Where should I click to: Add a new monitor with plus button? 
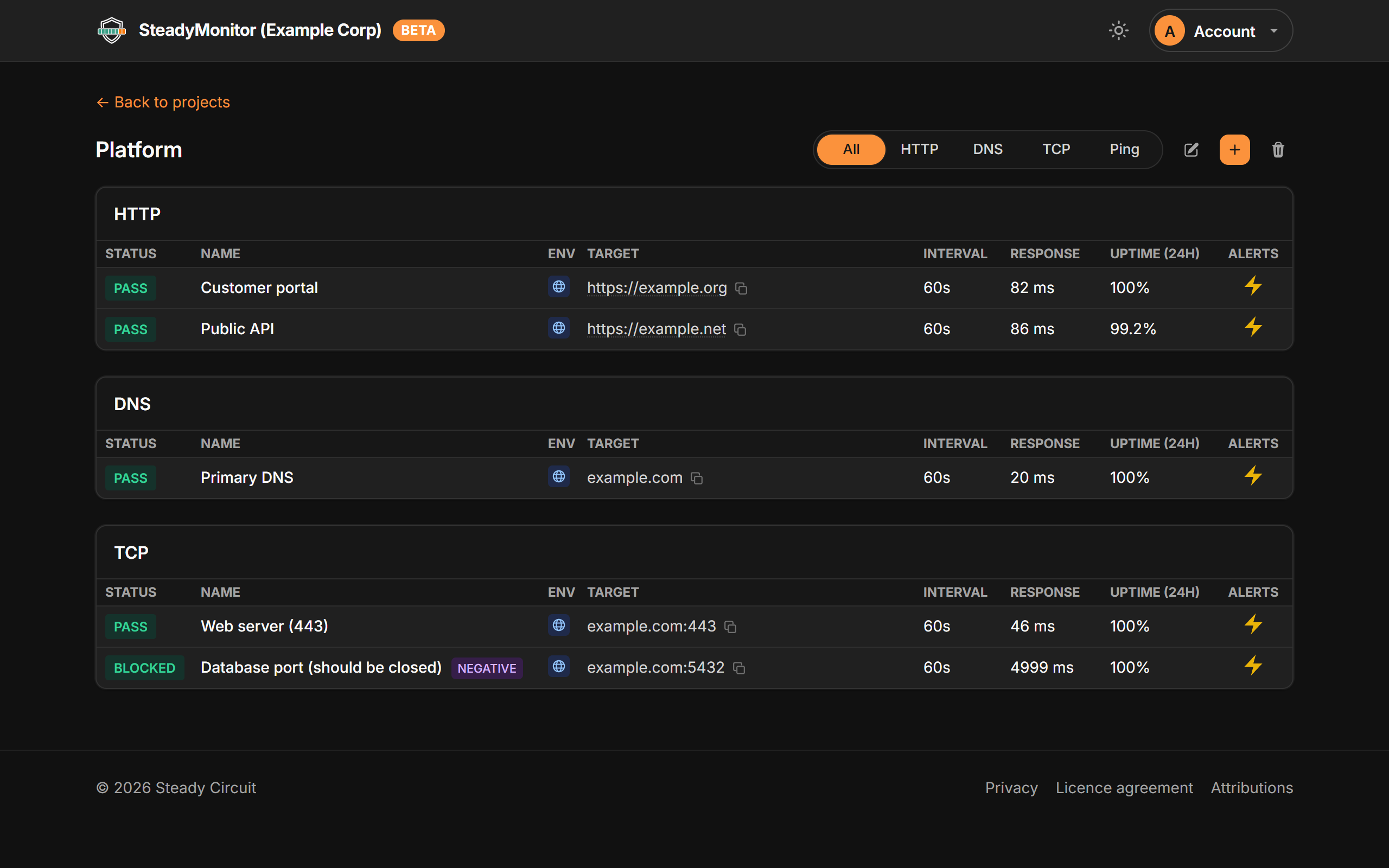coord(1234,150)
